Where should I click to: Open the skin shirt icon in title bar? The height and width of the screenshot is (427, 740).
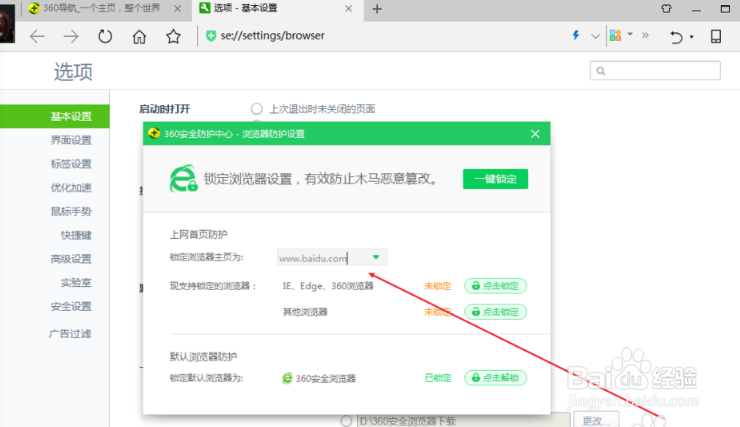point(666,8)
